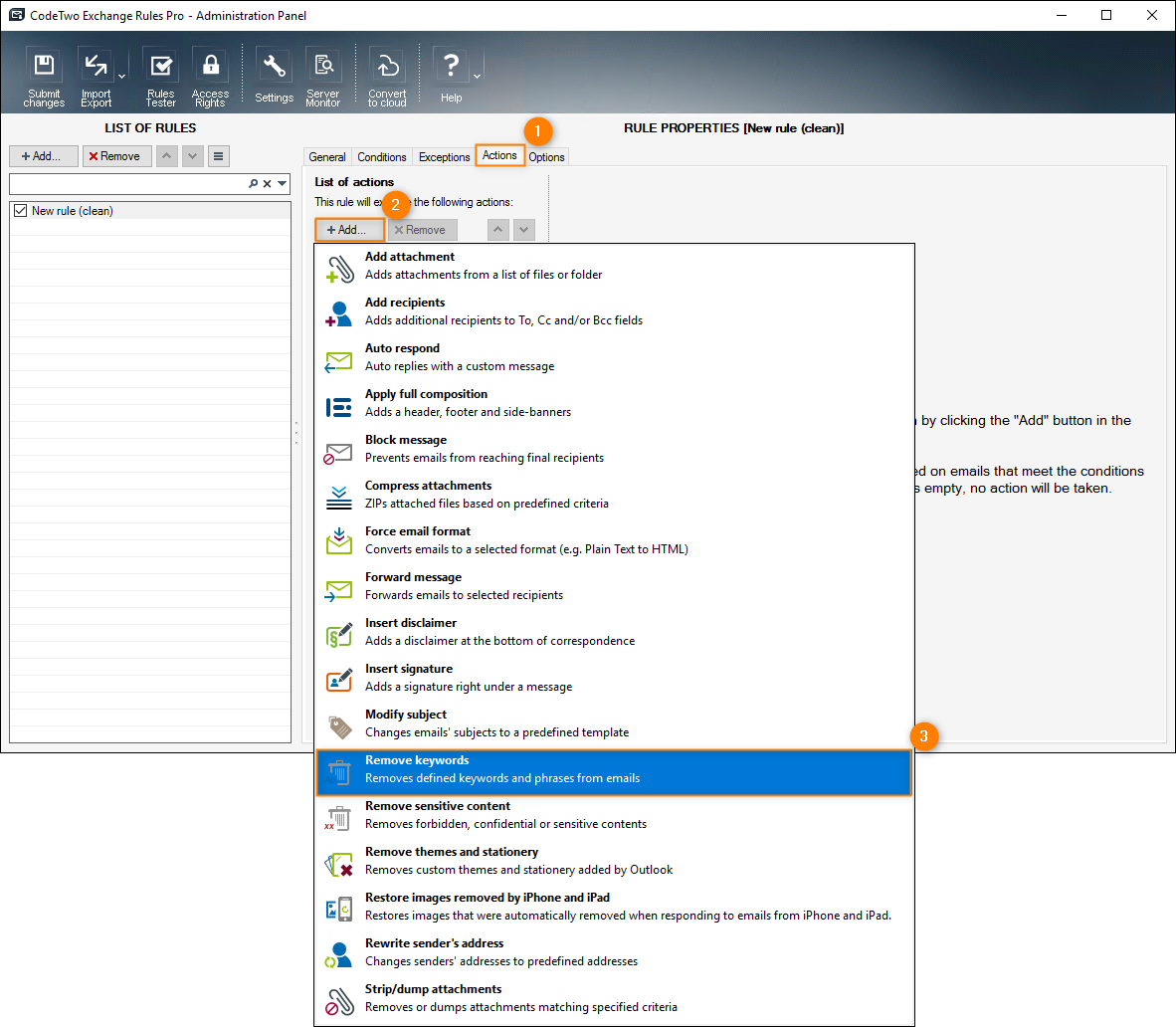Screen dimensions: 1176x1027
Task: Choose Strip/dump attachments action
Action: 614,998
